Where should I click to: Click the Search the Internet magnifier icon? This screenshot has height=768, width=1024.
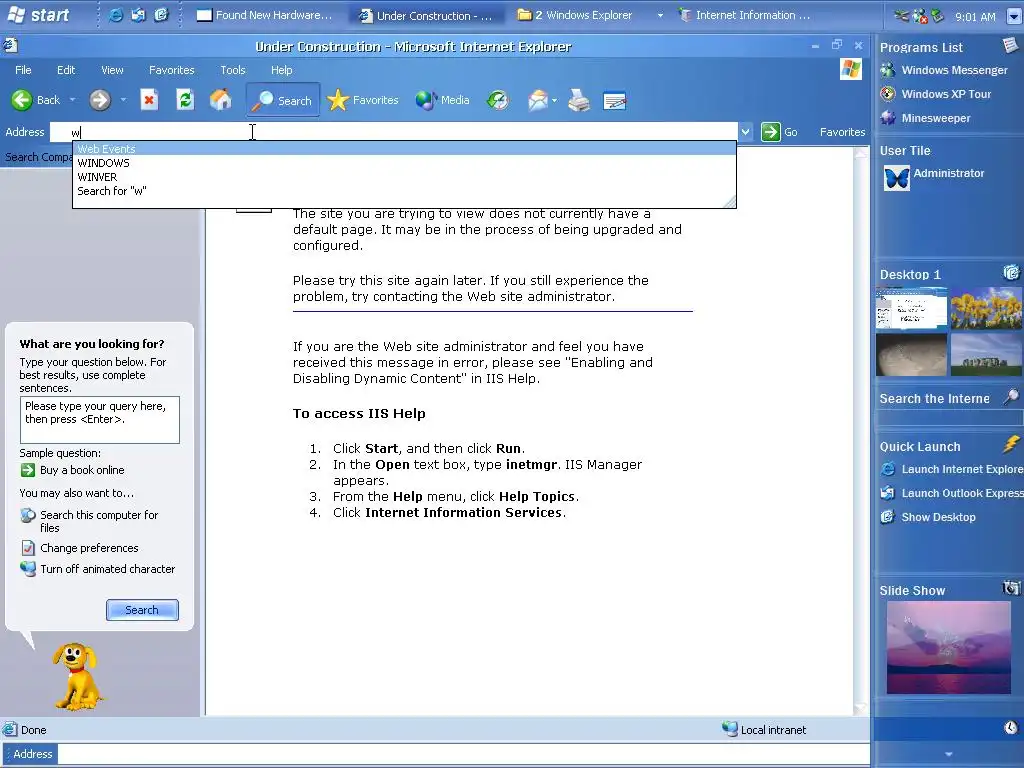[x=1011, y=396]
